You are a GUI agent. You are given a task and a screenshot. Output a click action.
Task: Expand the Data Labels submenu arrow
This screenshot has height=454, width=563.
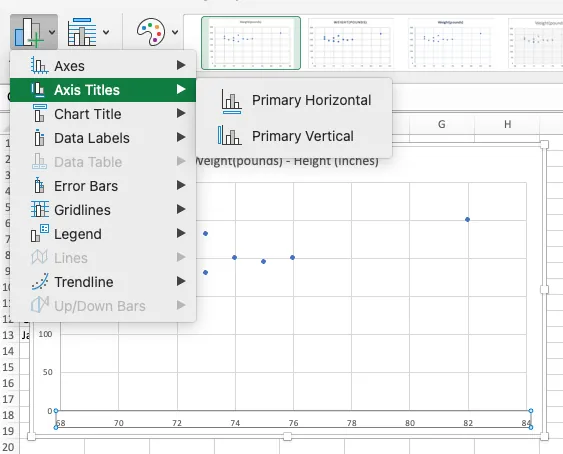181,137
